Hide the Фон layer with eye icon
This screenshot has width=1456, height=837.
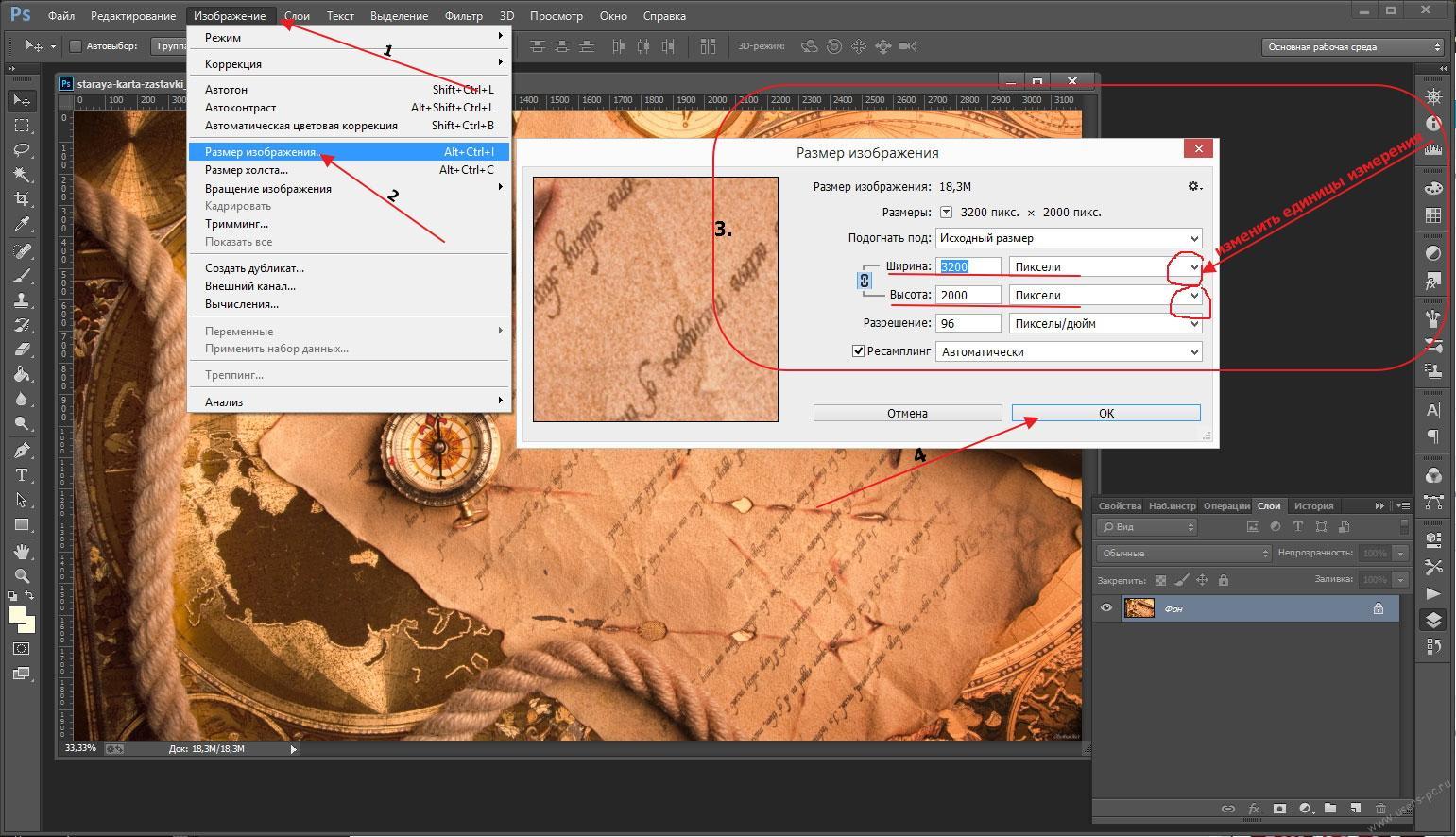click(1106, 608)
